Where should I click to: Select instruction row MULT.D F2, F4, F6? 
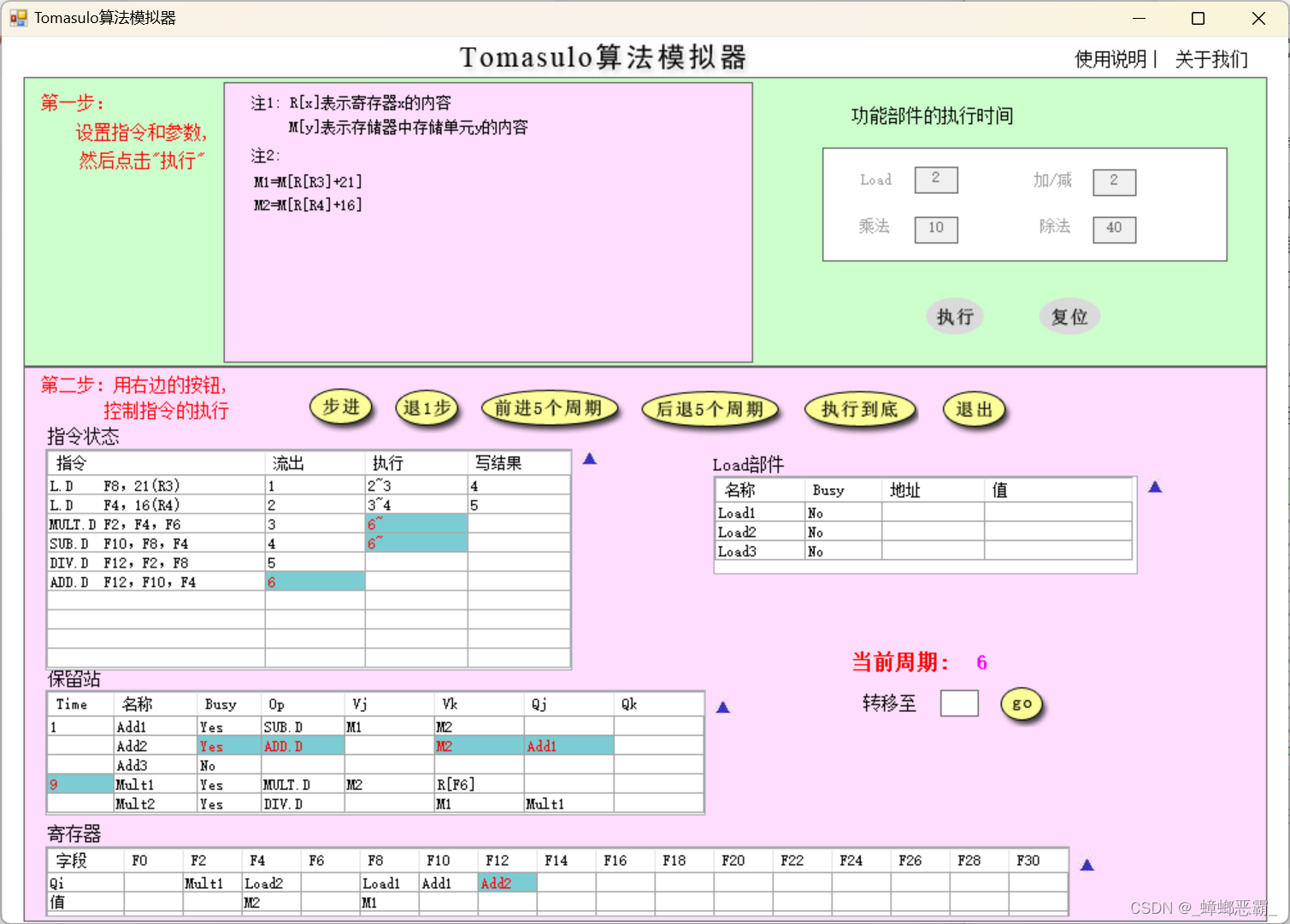(309, 524)
